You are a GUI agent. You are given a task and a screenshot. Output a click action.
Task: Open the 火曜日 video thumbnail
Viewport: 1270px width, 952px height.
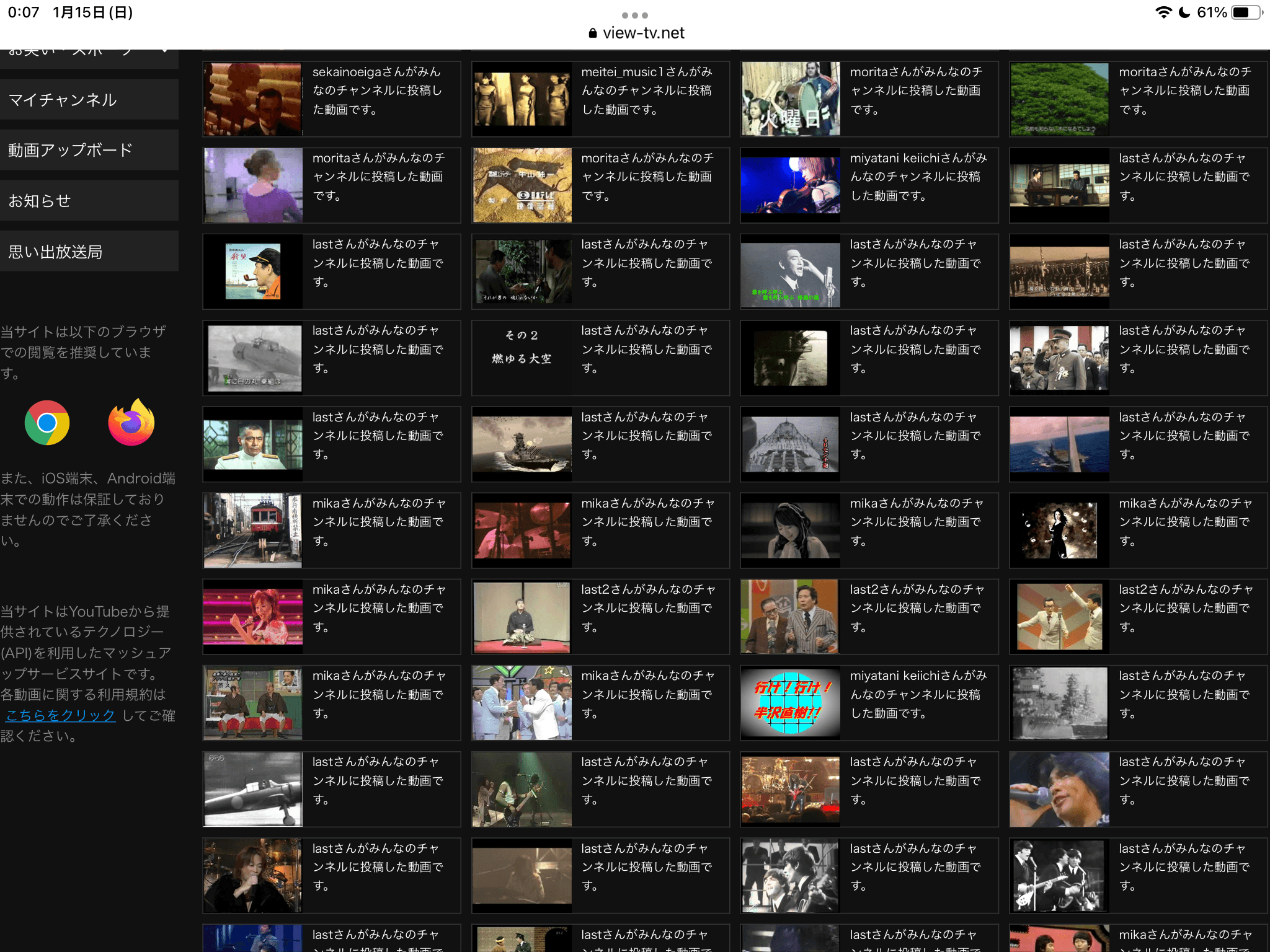point(791,99)
